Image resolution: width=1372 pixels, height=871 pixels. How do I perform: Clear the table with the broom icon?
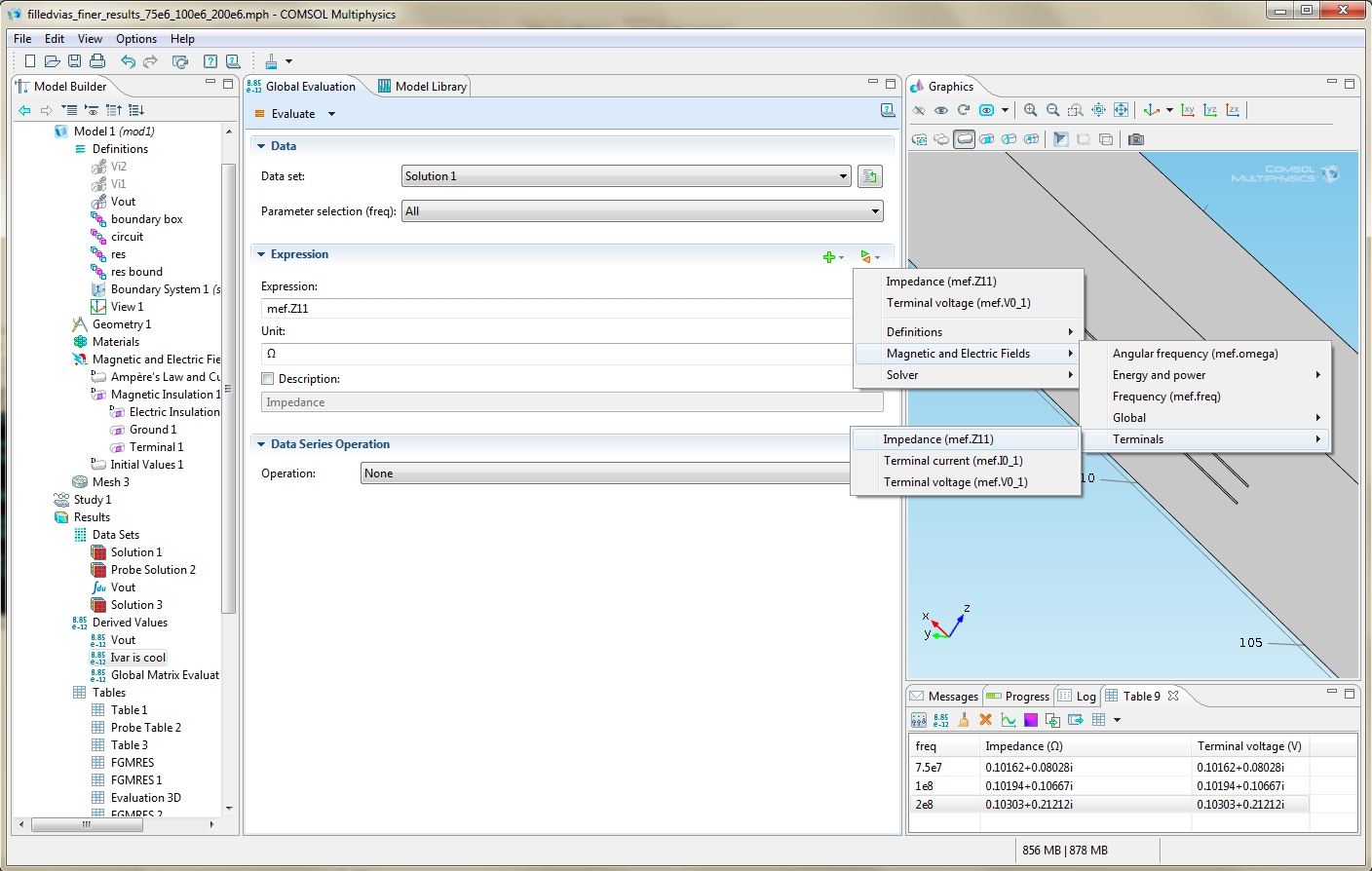[x=963, y=720]
